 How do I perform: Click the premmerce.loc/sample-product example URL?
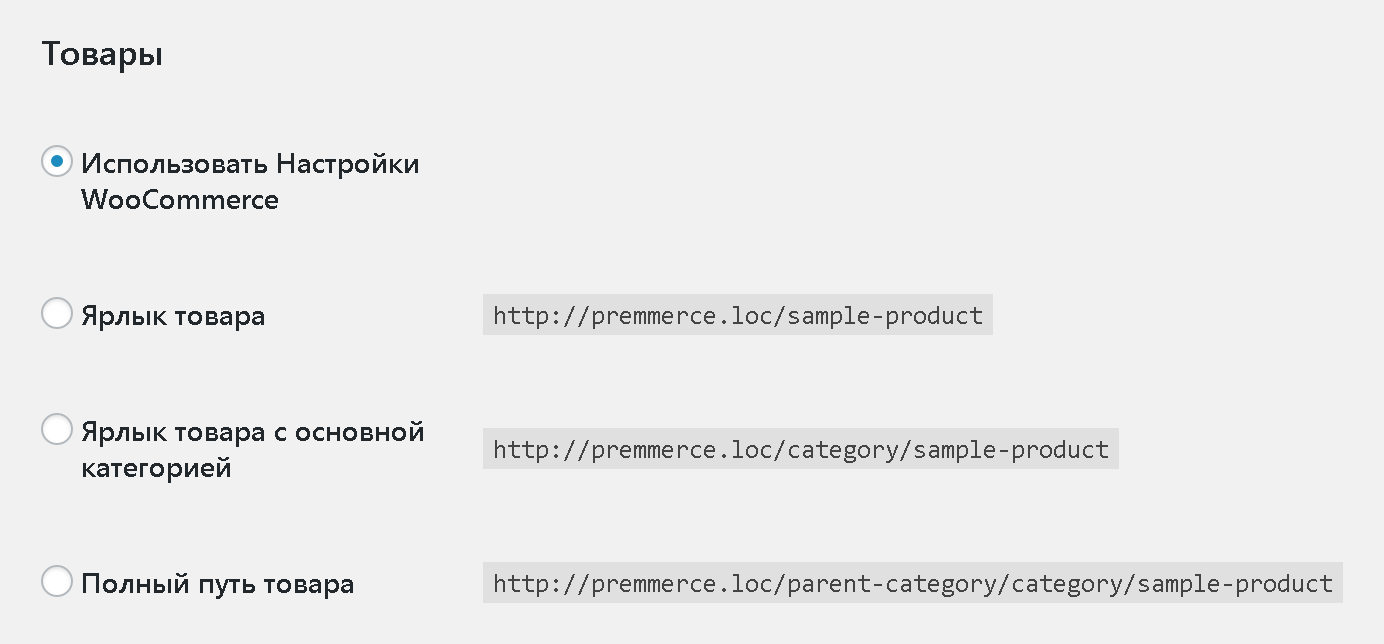[738, 315]
